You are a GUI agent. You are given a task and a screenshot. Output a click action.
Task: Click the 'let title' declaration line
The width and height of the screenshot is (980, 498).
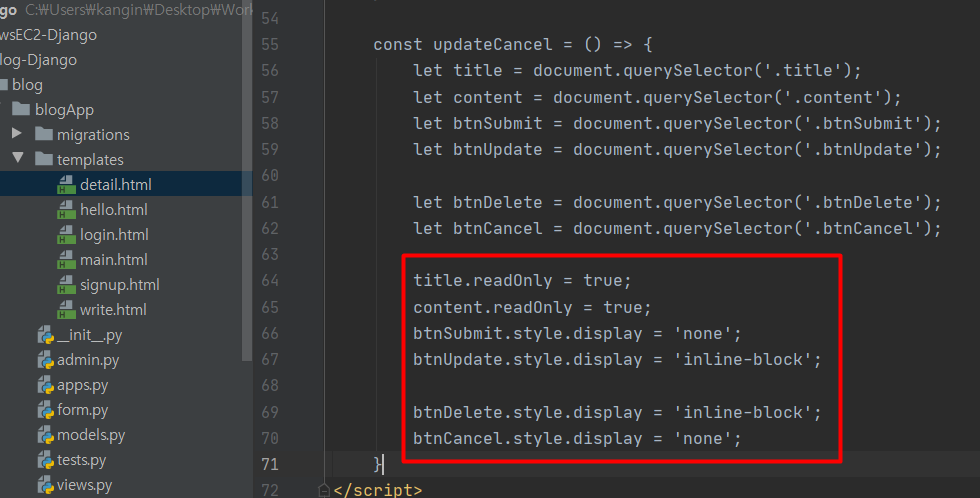(637, 70)
